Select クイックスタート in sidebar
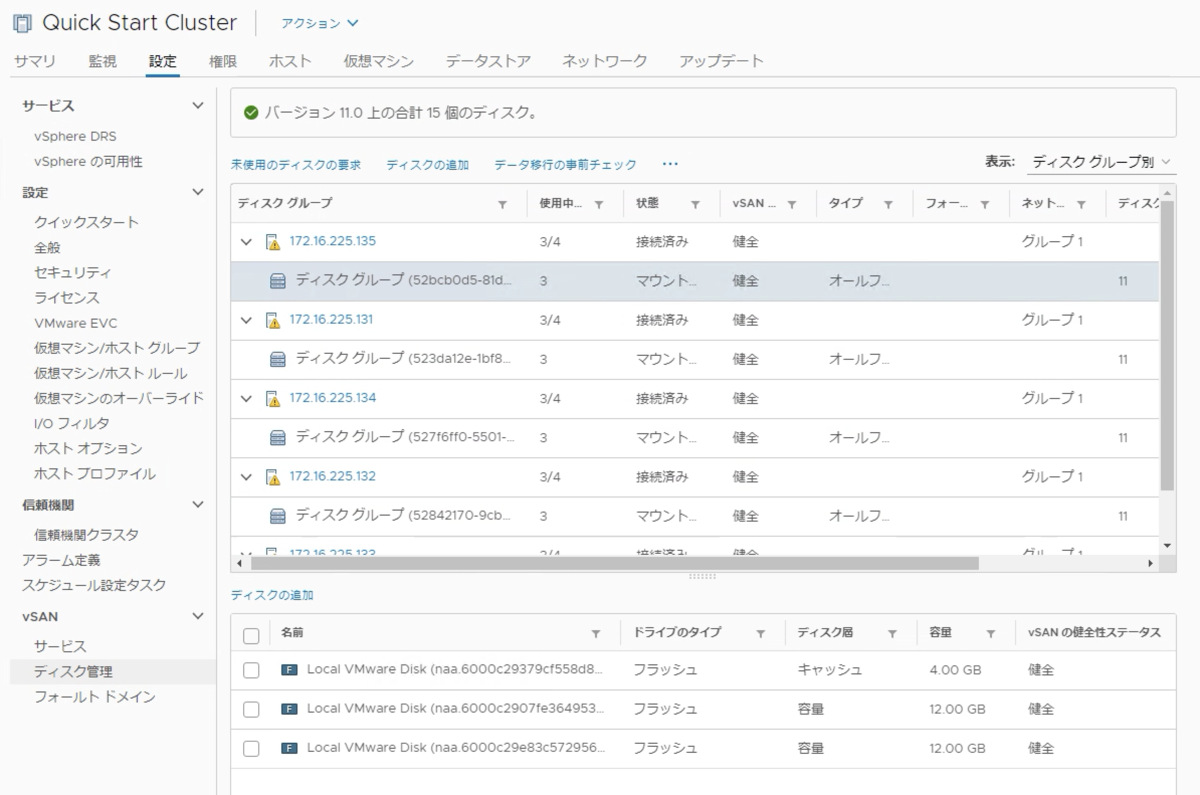This screenshot has height=795, width=1200. [x=86, y=222]
